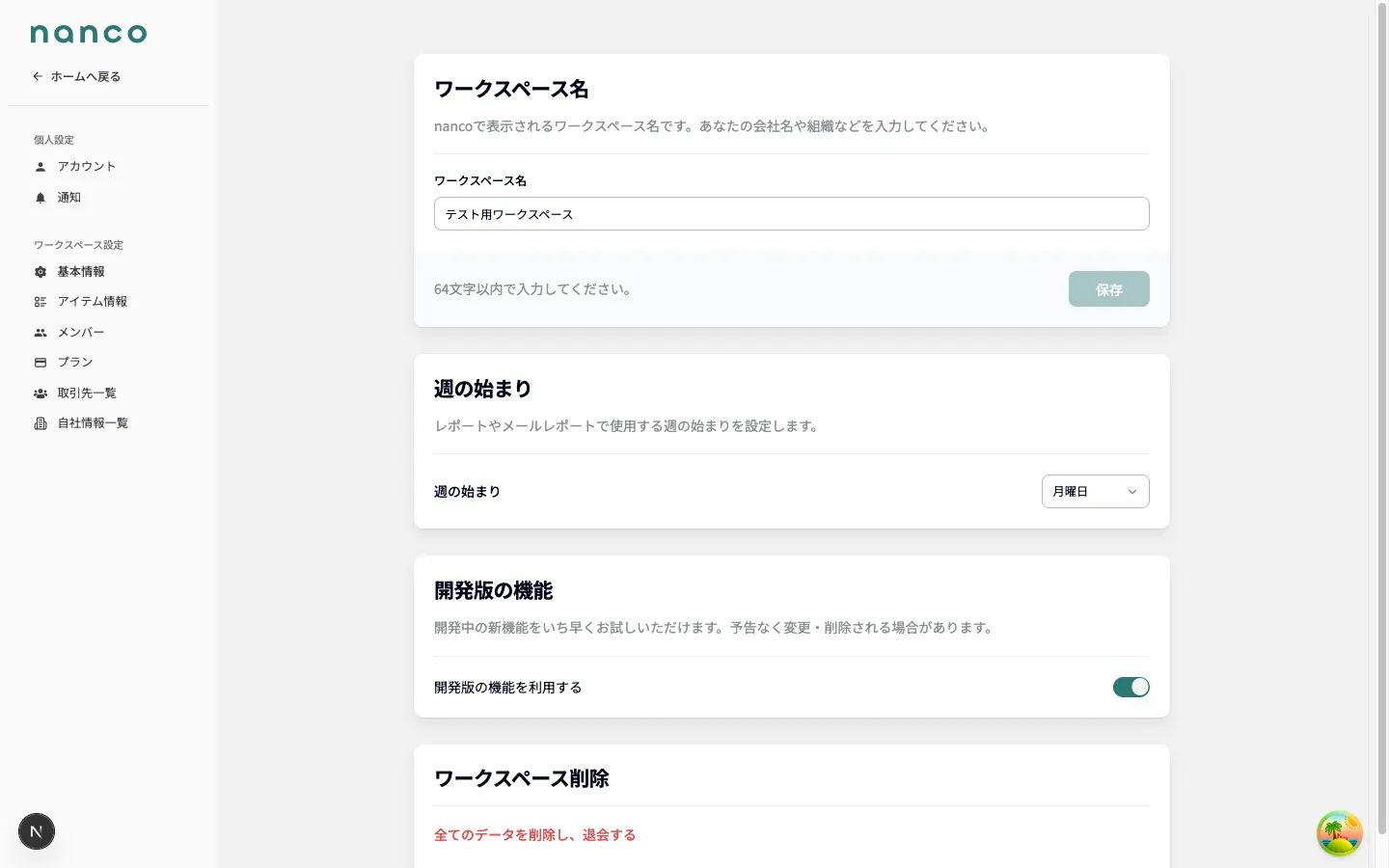Click the palm tree island icon
This screenshot has height=868, width=1389.
[x=1340, y=833]
